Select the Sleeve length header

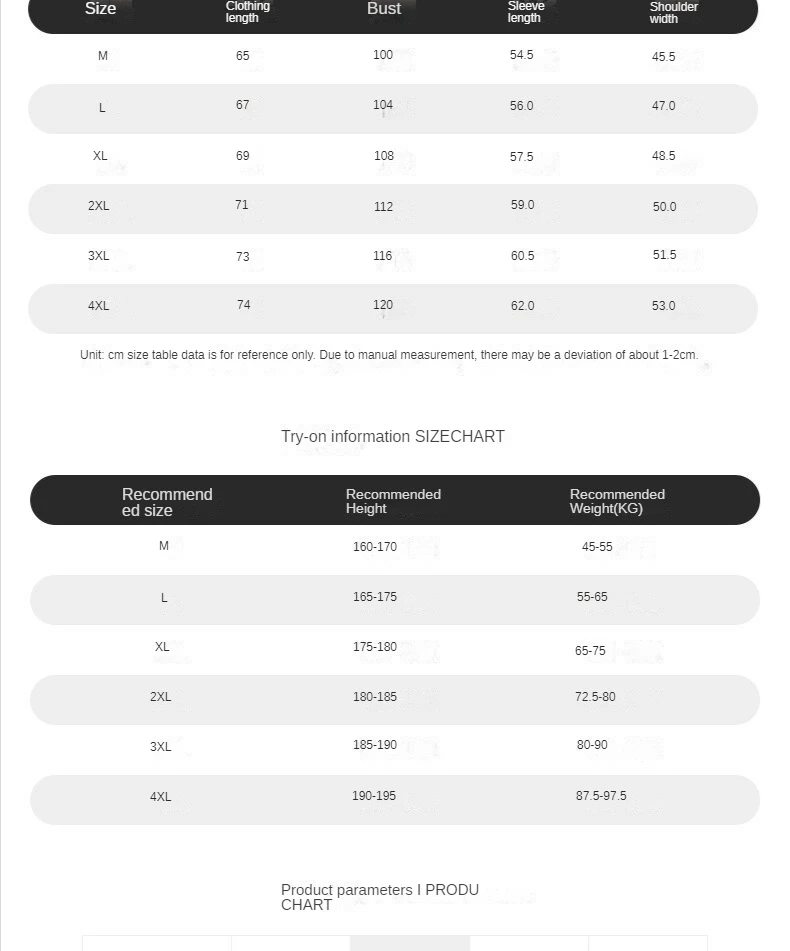(526, 12)
